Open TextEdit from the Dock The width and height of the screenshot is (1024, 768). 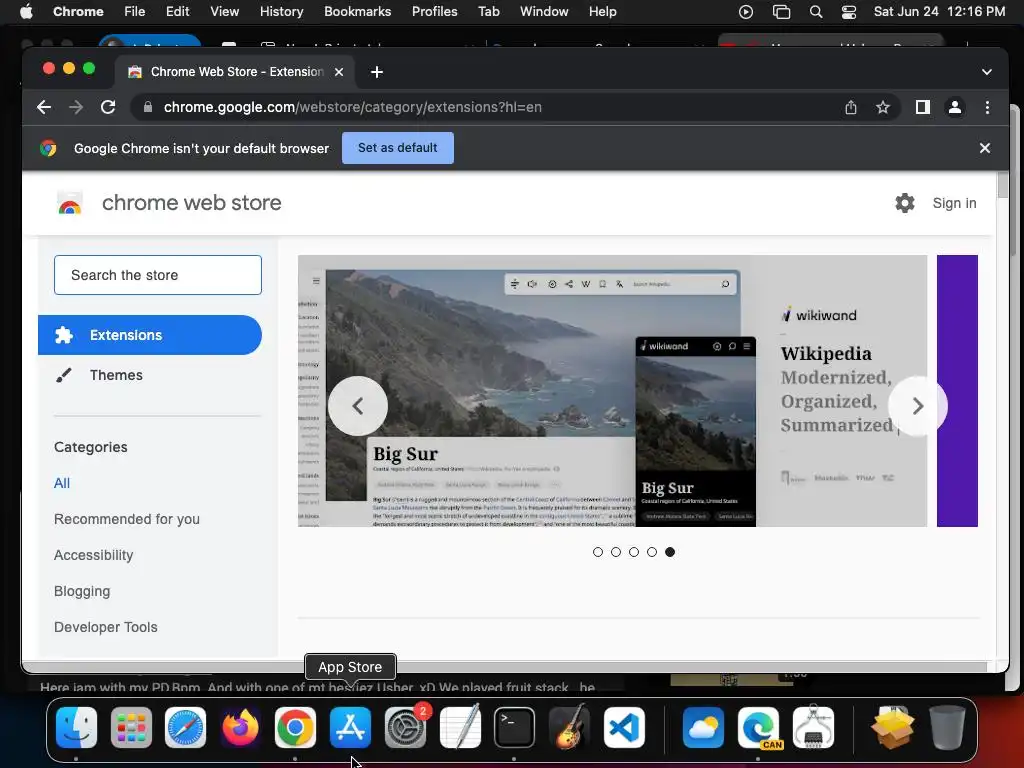point(460,728)
